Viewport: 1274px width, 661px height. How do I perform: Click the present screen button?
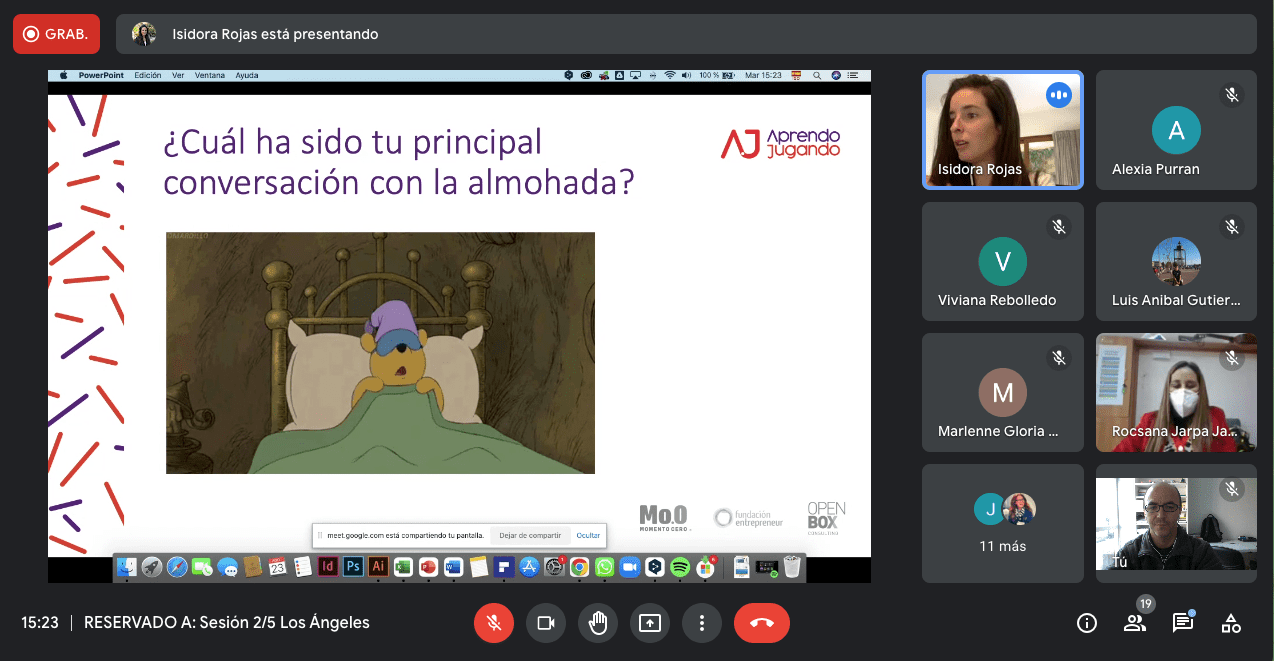tap(650, 623)
